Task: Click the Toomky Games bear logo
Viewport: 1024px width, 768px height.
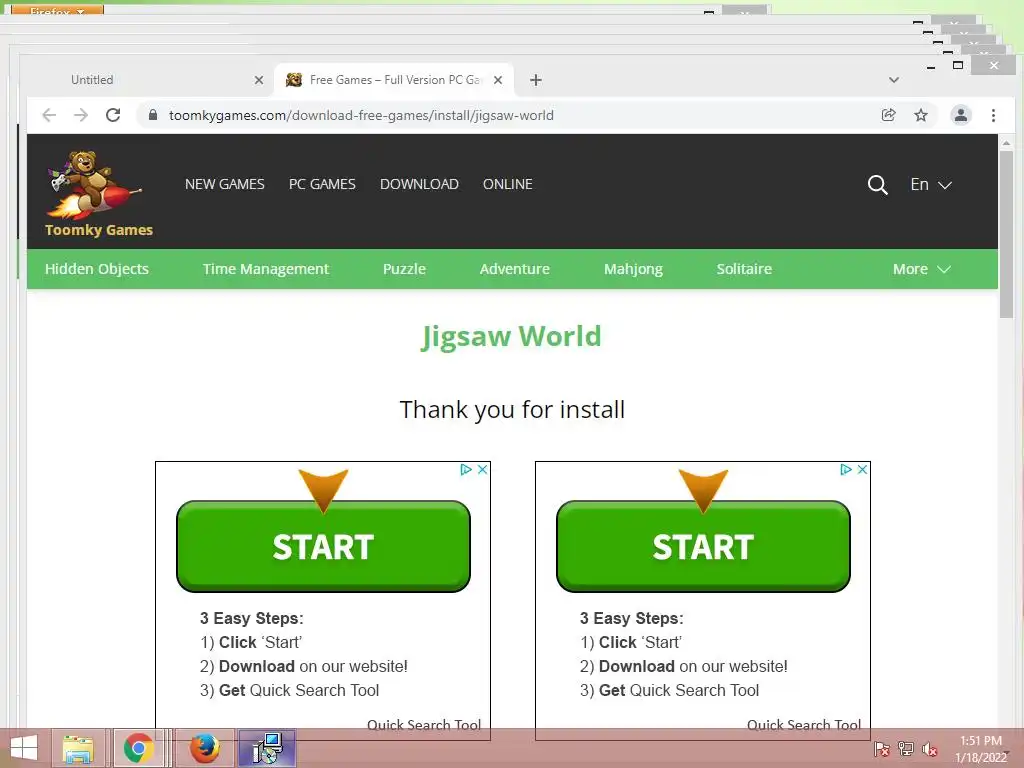Action: (x=98, y=193)
